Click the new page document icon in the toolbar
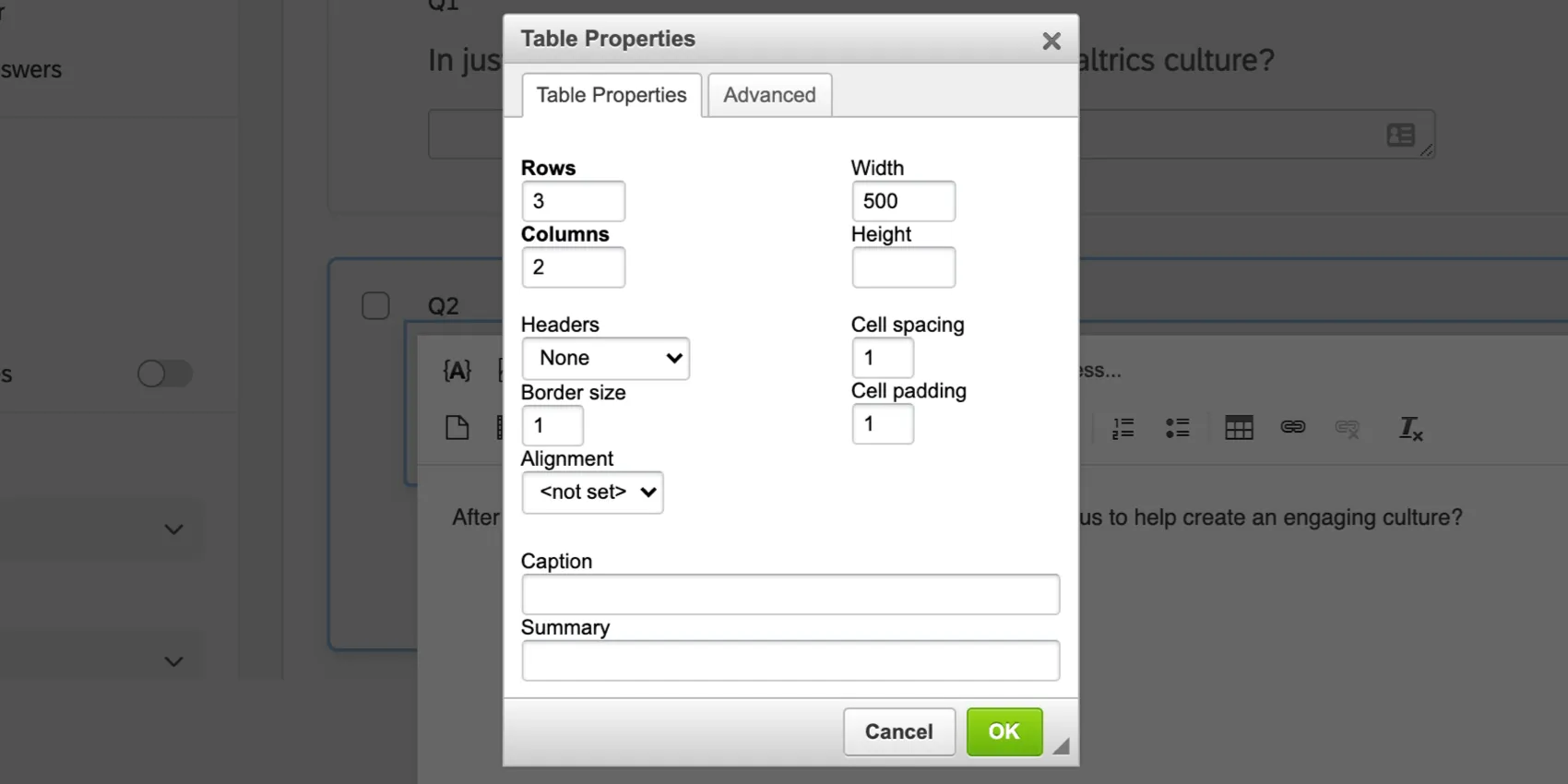The width and height of the screenshot is (1568, 784). pyautogui.click(x=457, y=427)
